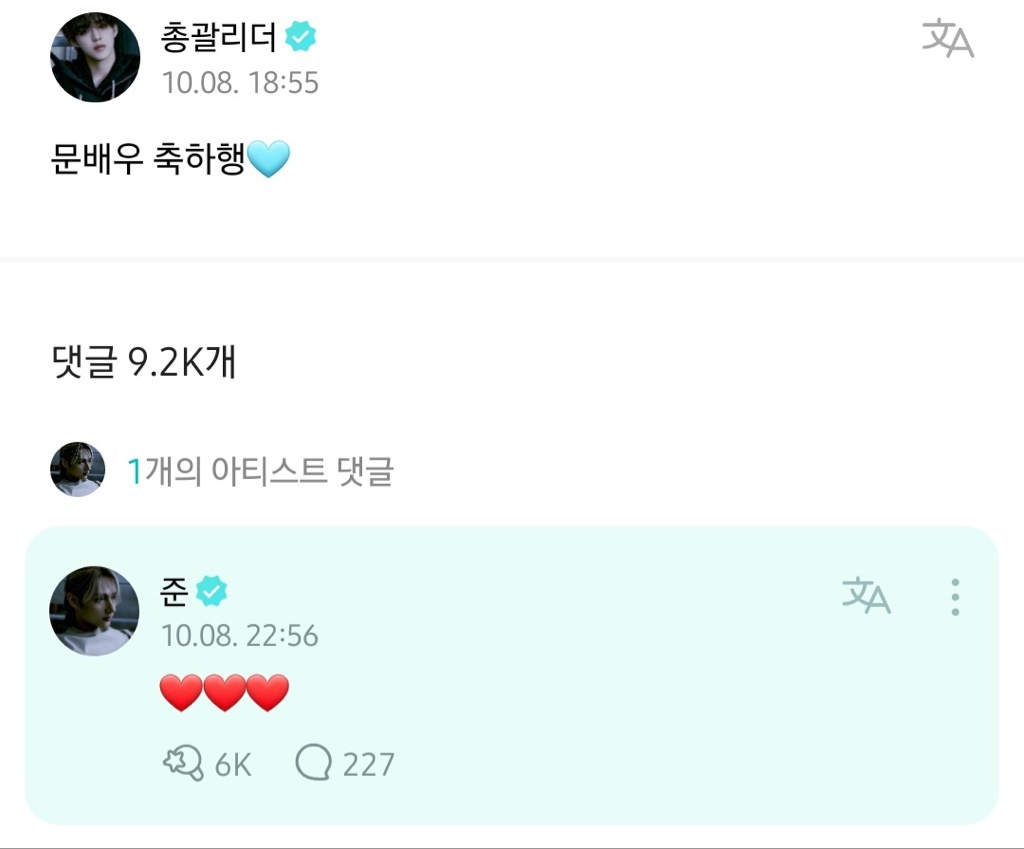Open the 총괄리더 username link
The height and width of the screenshot is (849, 1024).
[x=219, y=37]
